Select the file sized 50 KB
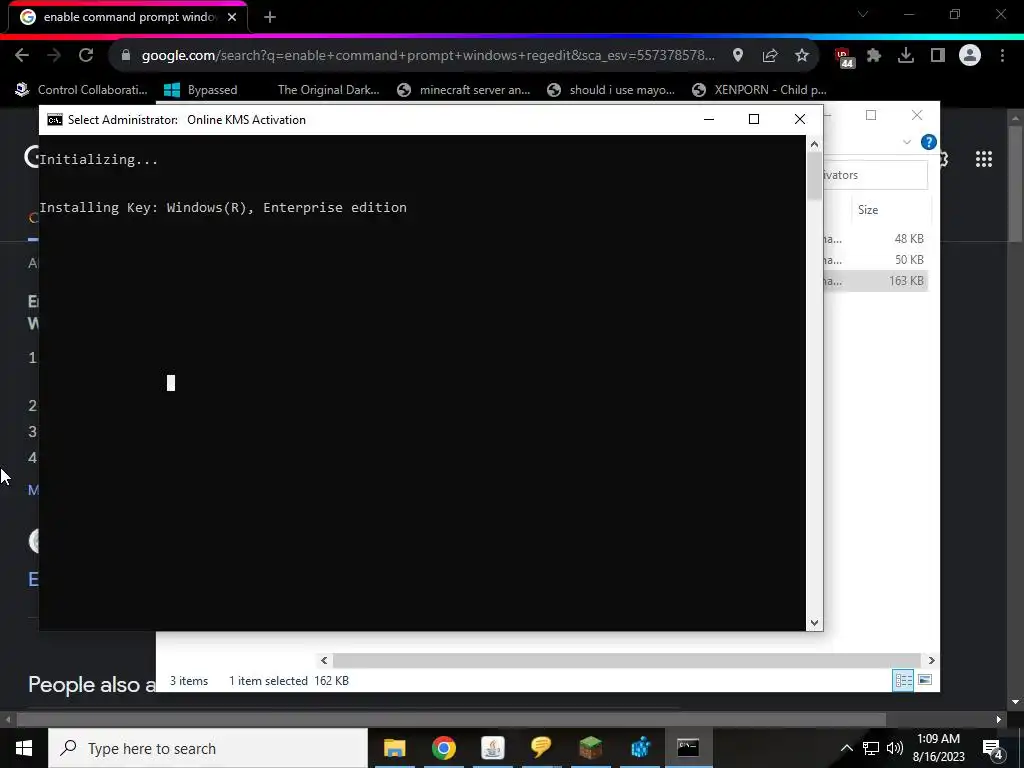1024x768 pixels. [875, 260]
